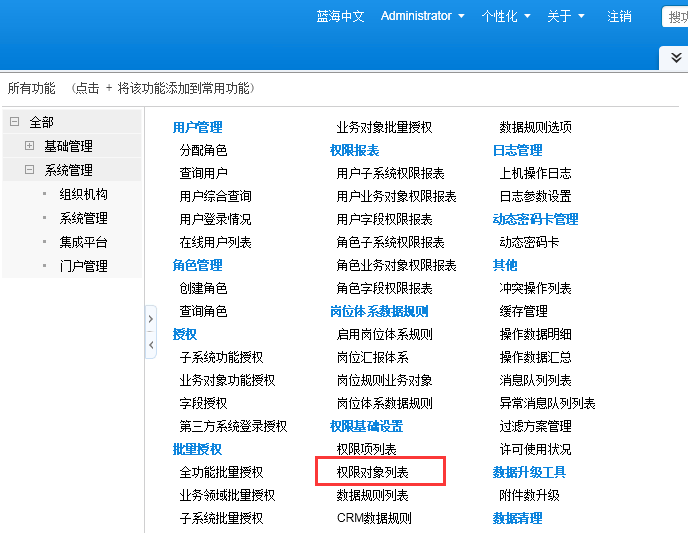Click the 注销 logout link
The height and width of the screenshot is (533, 688).
[x=619, y=16]
